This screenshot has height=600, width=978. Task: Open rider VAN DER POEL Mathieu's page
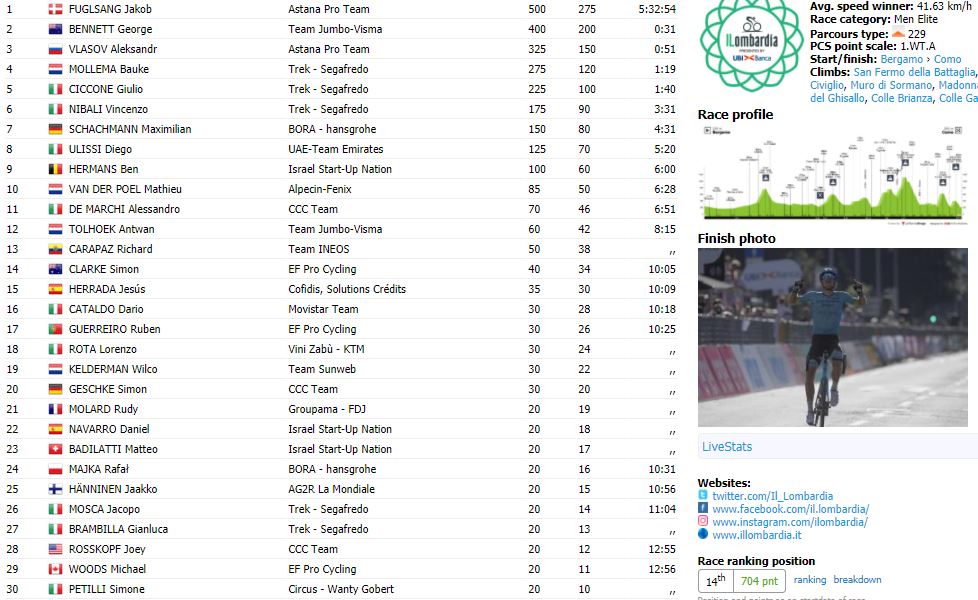[x=125, y=189]
